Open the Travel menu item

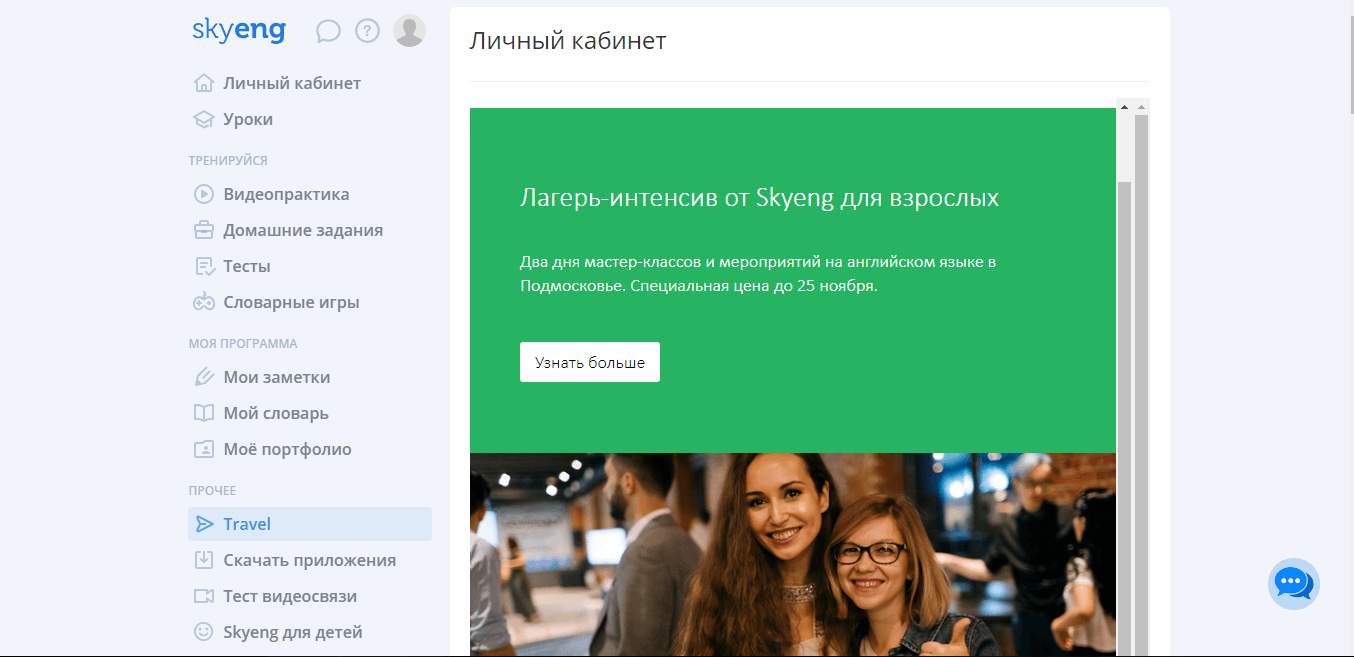[x=247, y=524]
